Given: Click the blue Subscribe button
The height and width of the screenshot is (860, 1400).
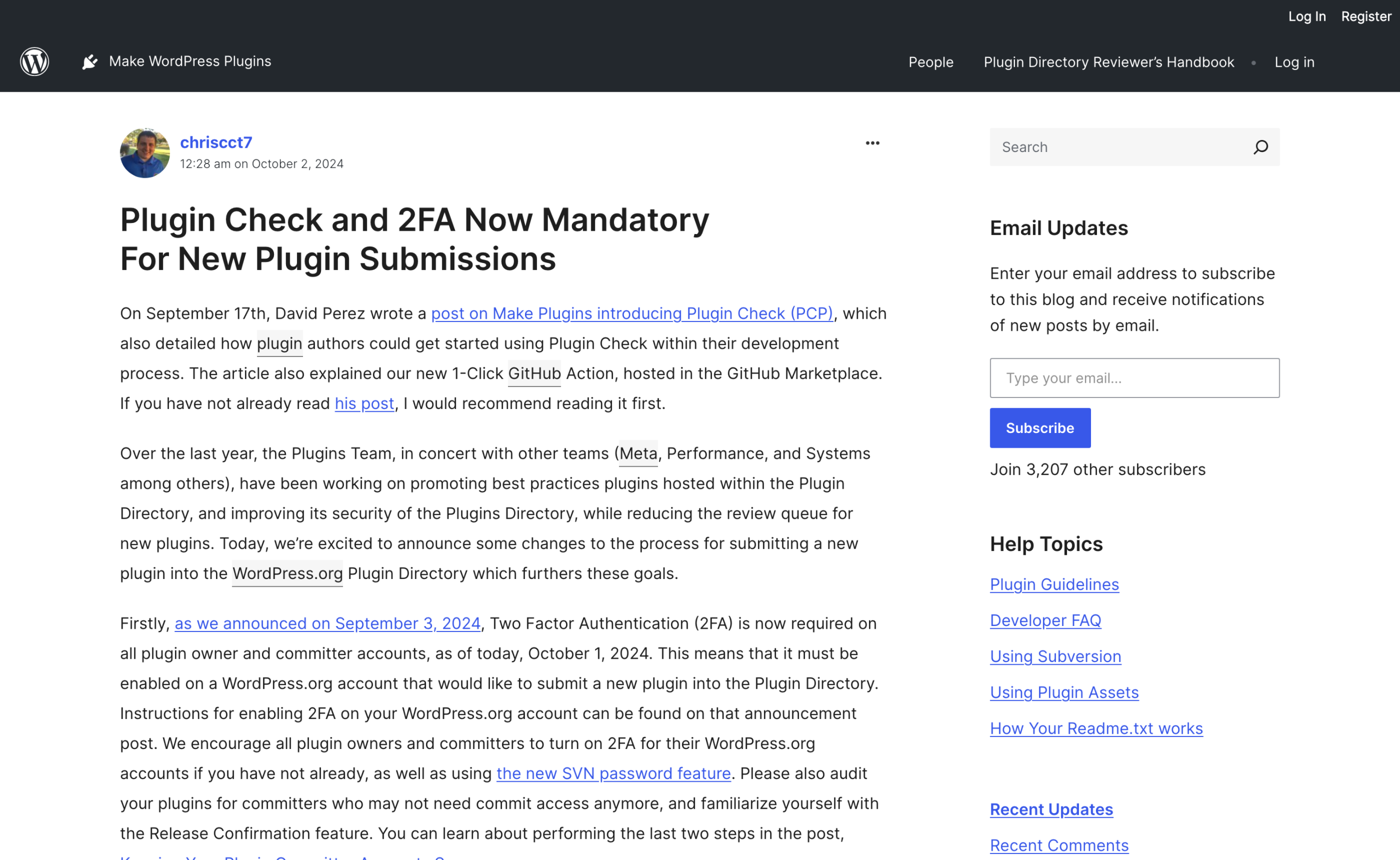Looking at the screenshot, I should [x=1041, y=428].
